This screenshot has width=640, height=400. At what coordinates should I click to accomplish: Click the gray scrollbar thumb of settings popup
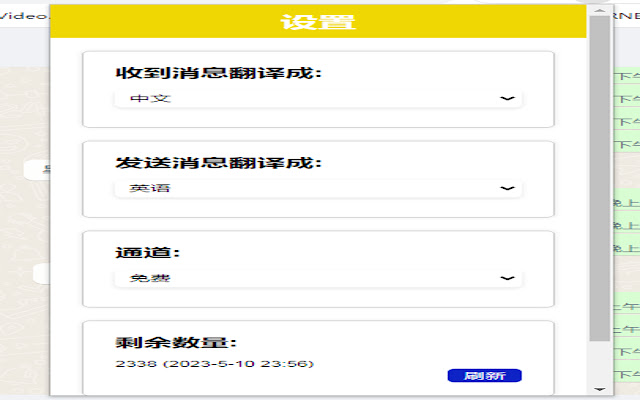click(600, 179)
